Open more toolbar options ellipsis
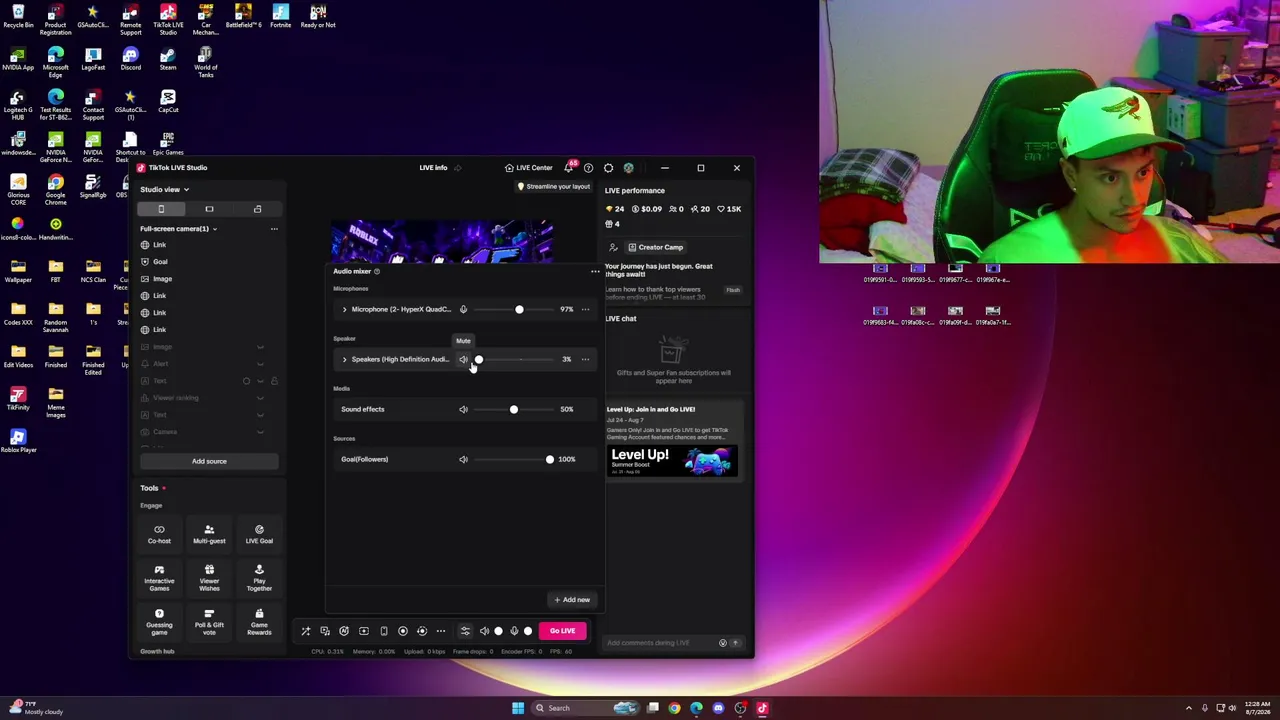This screenshot has height=720, width=1280. 441,631
